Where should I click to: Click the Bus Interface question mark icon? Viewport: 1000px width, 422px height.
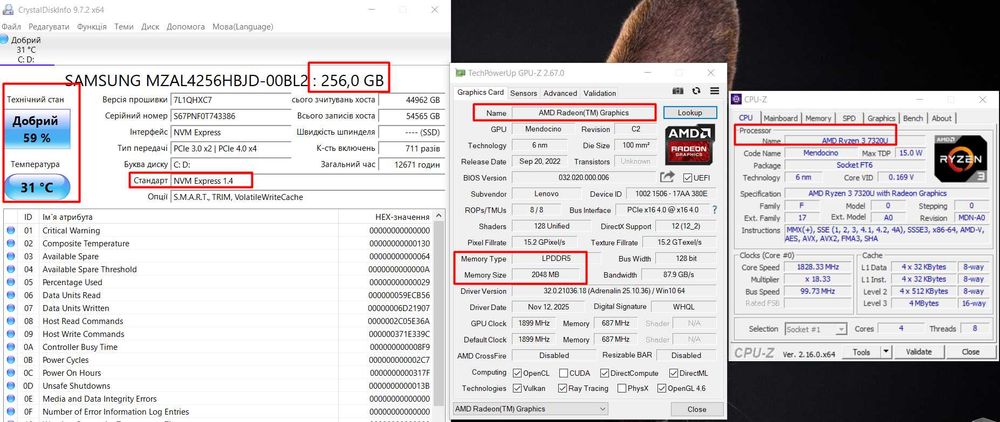(714, 209)
